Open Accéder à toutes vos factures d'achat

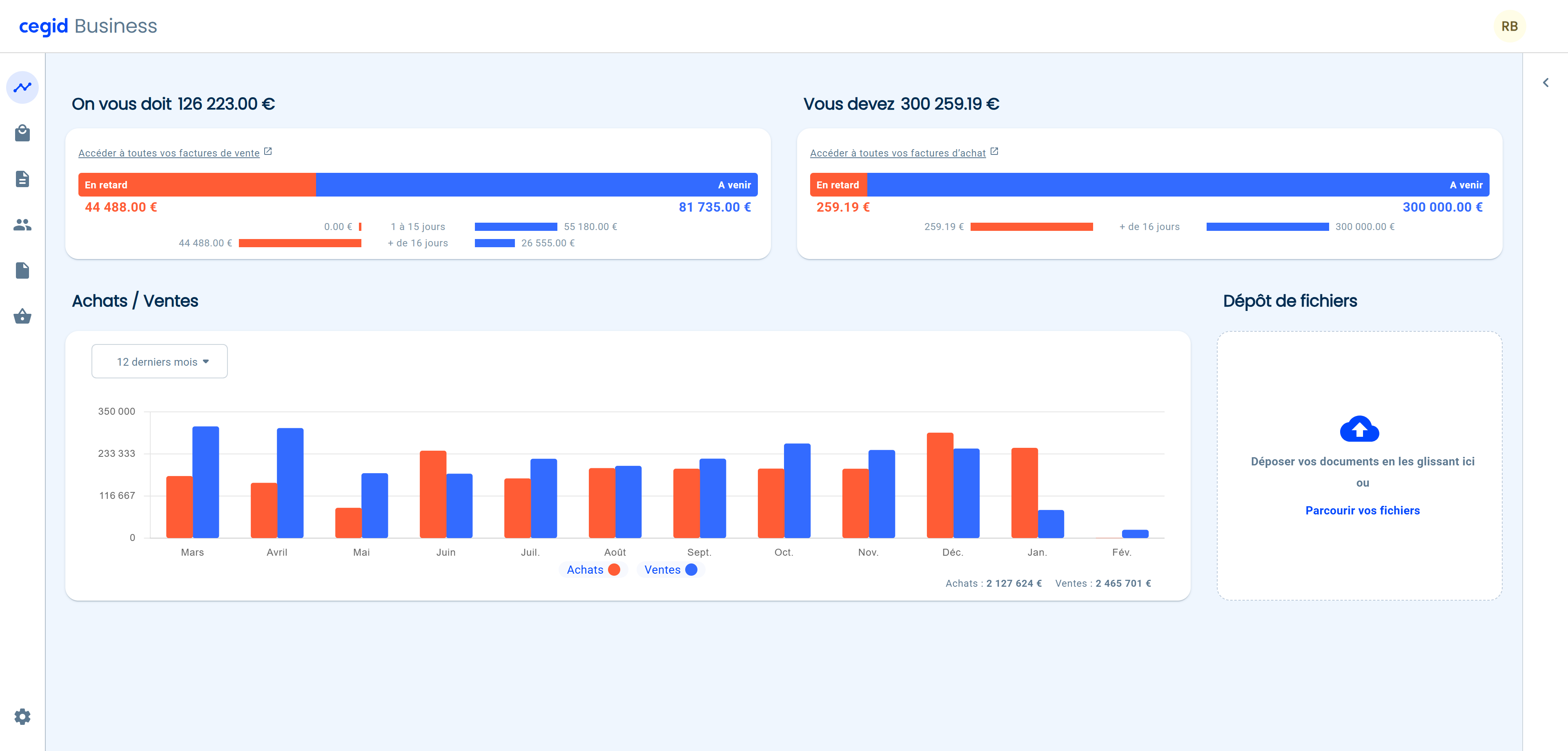pos(898,153)
